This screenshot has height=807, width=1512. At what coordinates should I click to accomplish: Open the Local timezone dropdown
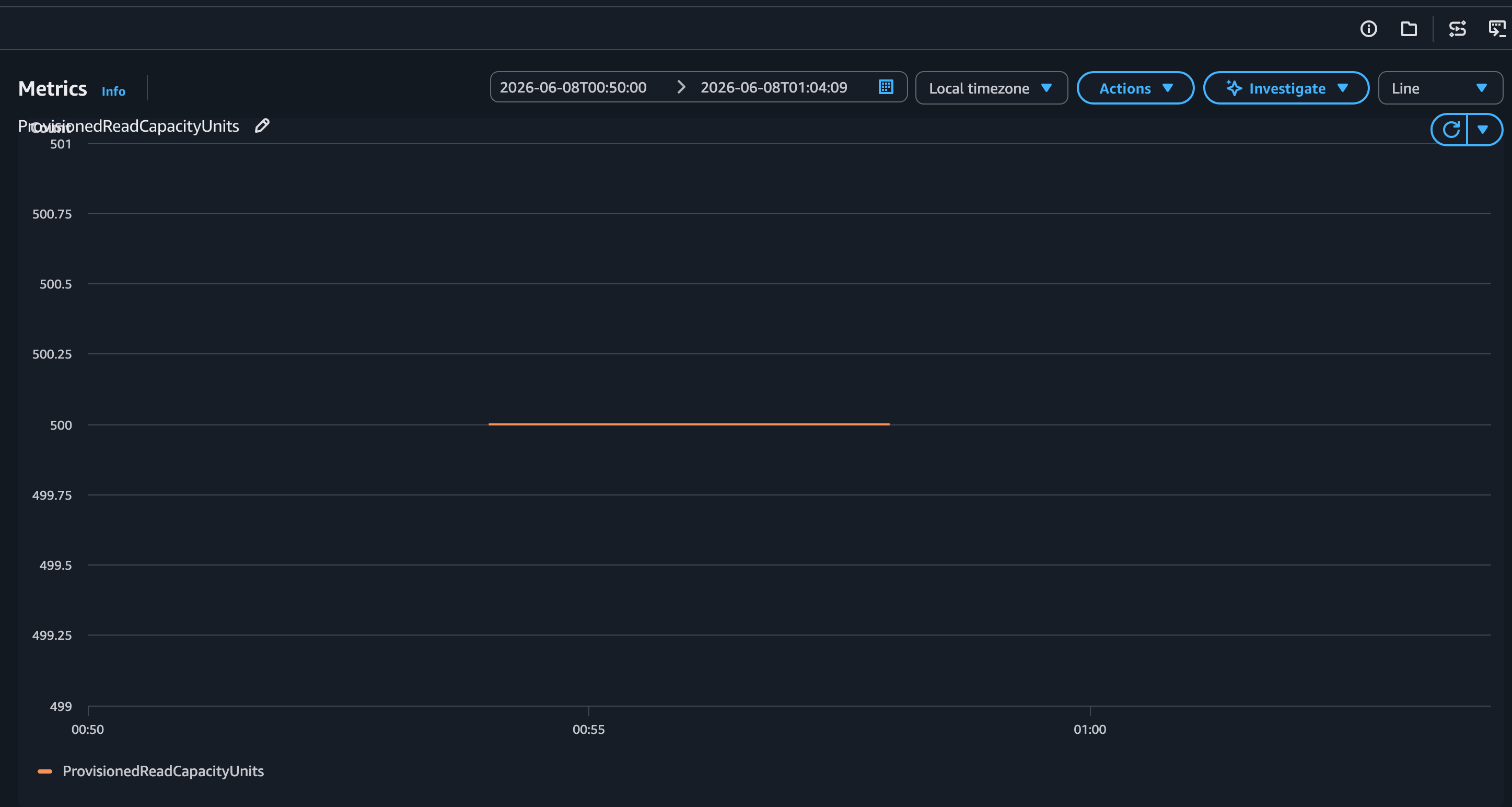click(992, 88)
